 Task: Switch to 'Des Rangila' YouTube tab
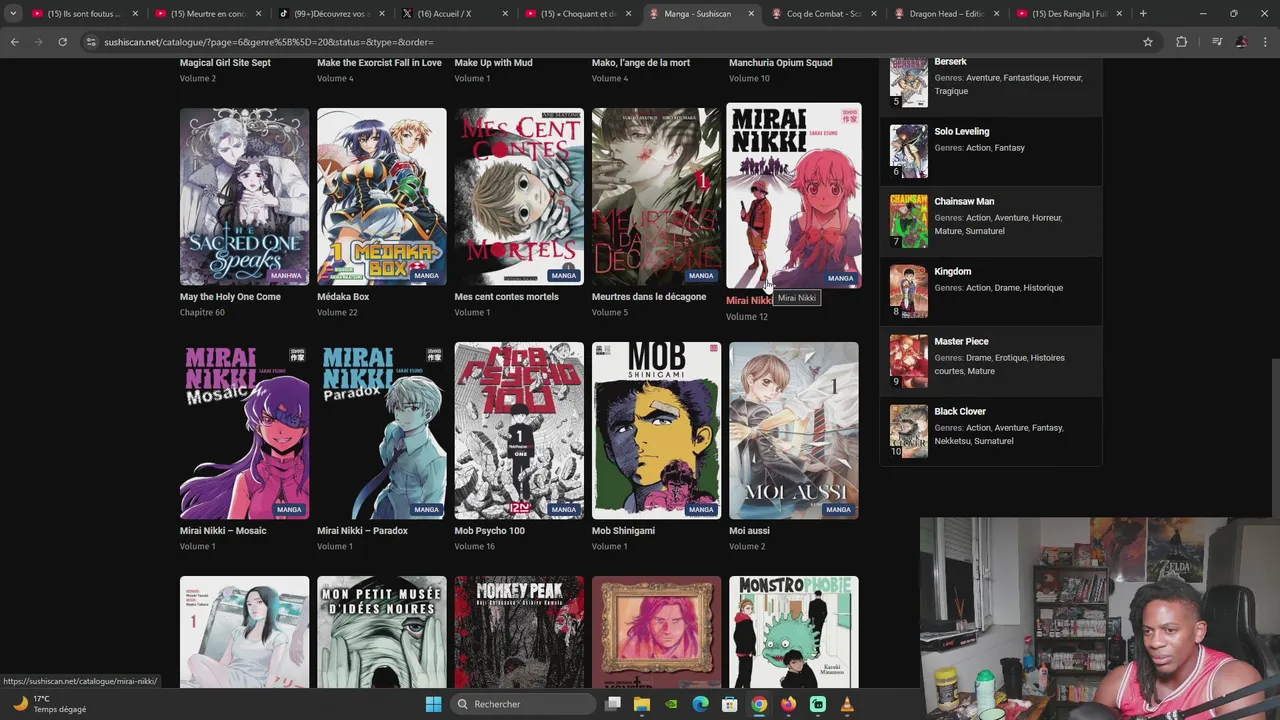pyautogui.click(x=1068, y=14)
